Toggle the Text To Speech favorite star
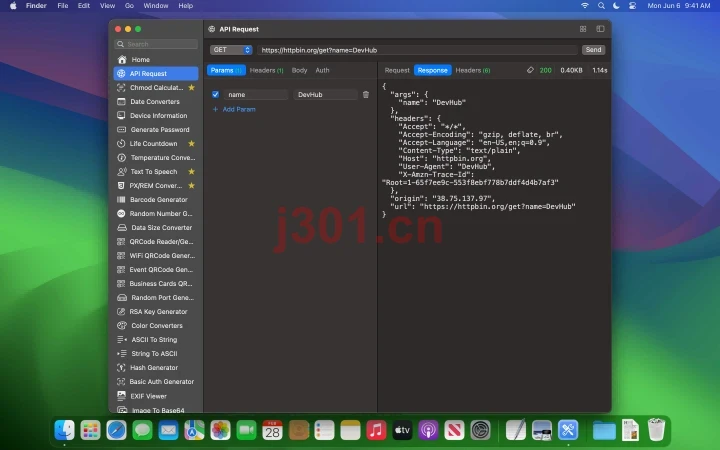This screenshot has width=720, height=450. 191,172
